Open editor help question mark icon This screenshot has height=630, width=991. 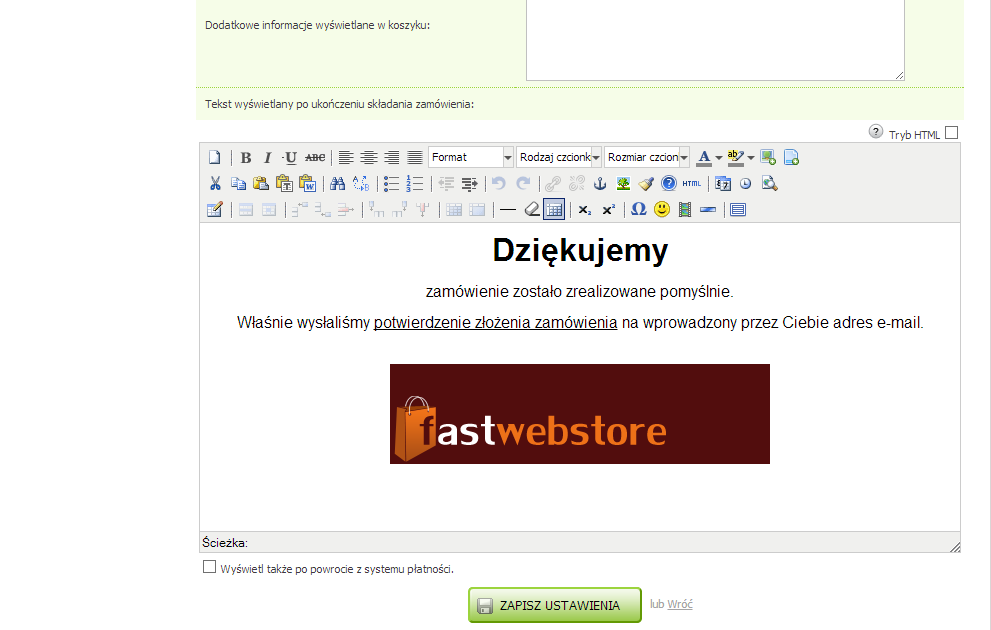pyautogui.click(x=669, y=183)
